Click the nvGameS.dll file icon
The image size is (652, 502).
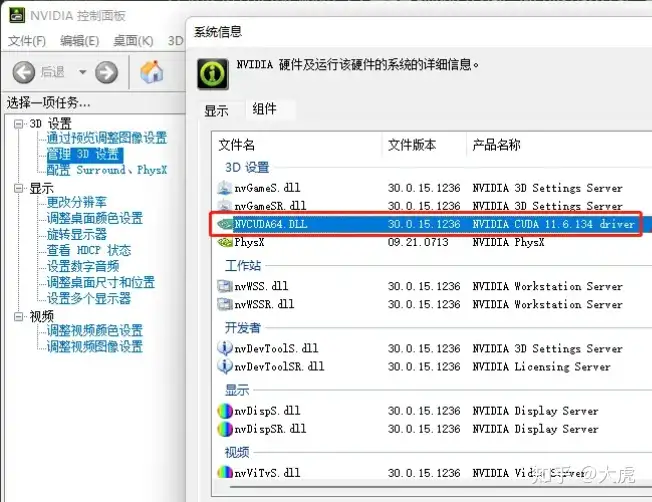click(225, 188)
